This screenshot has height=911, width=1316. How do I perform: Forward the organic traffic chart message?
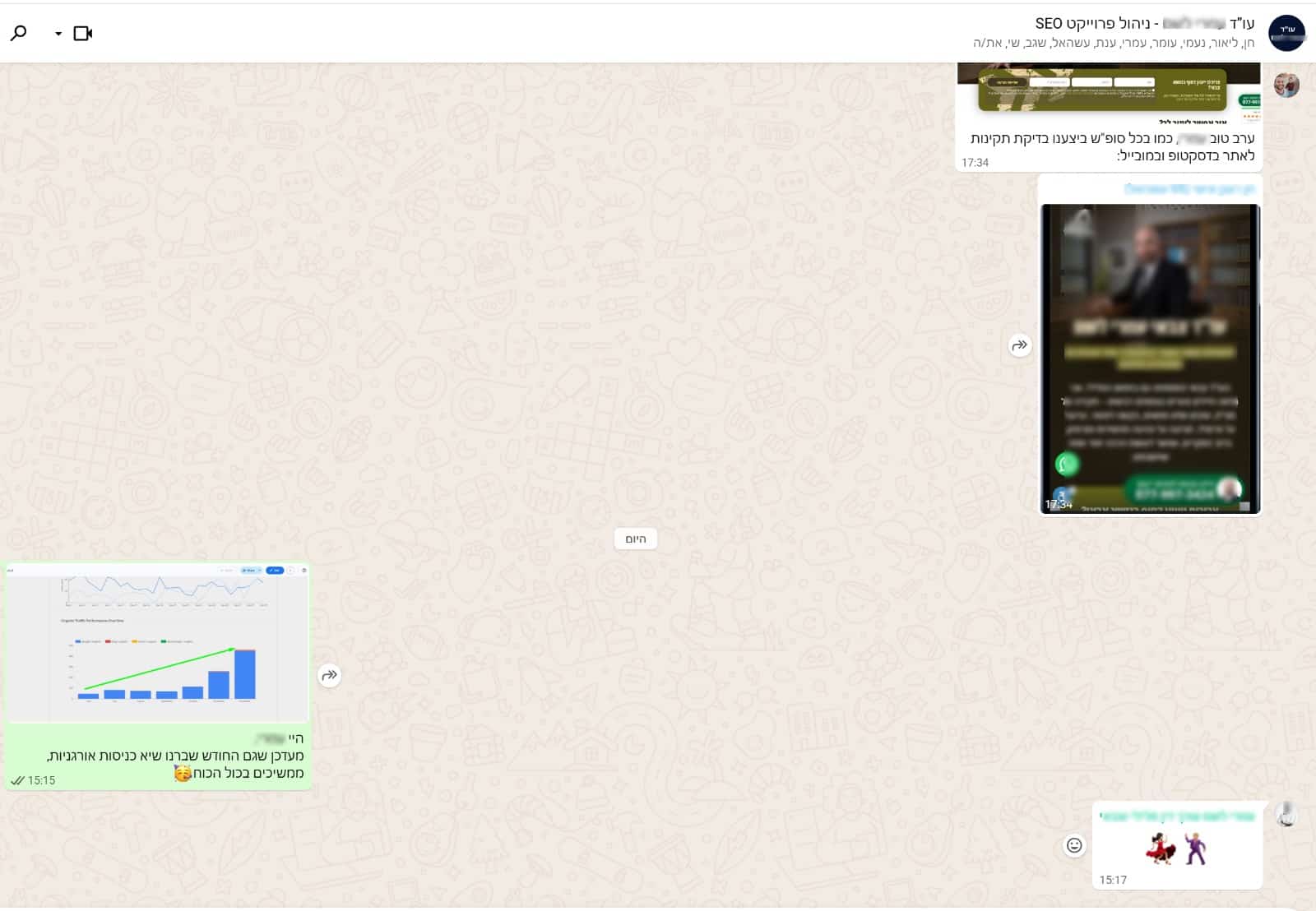coord(329,676)
